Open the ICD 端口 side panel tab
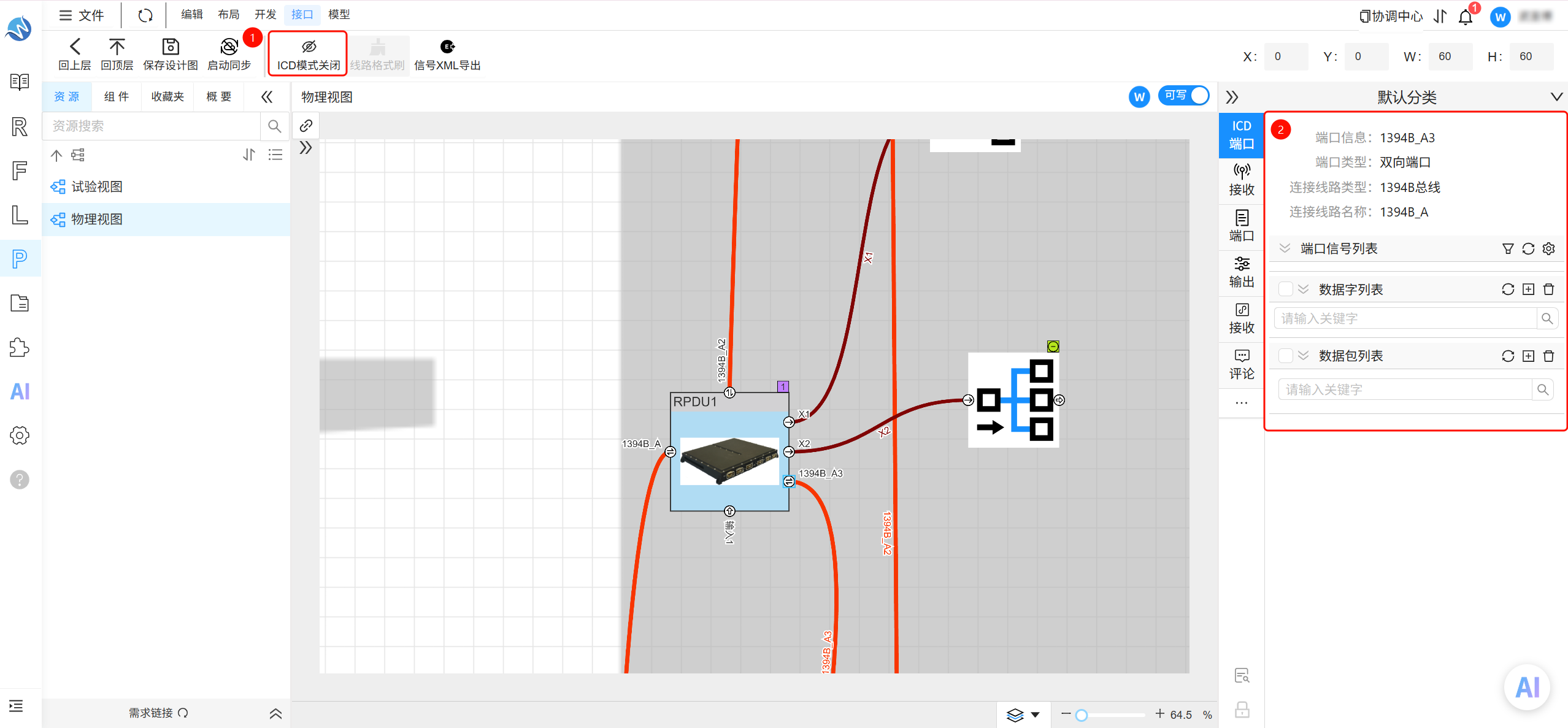The height and width of the screenshot is (728, 1568). 1242,135
